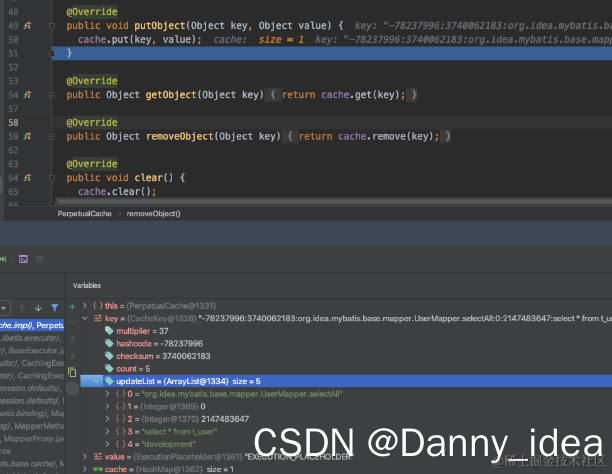612x474 pixels.
Task: Click the remove watch minus icon
Action: coord(72,323)
